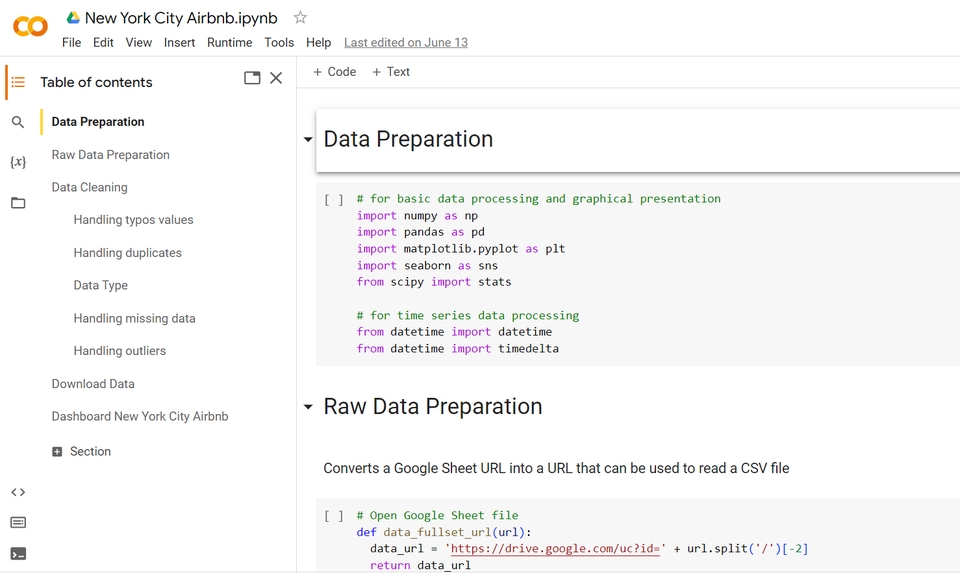Run the Google Sheet URL code cell
The image size is (960, 575).
click(x=334, y=516)
